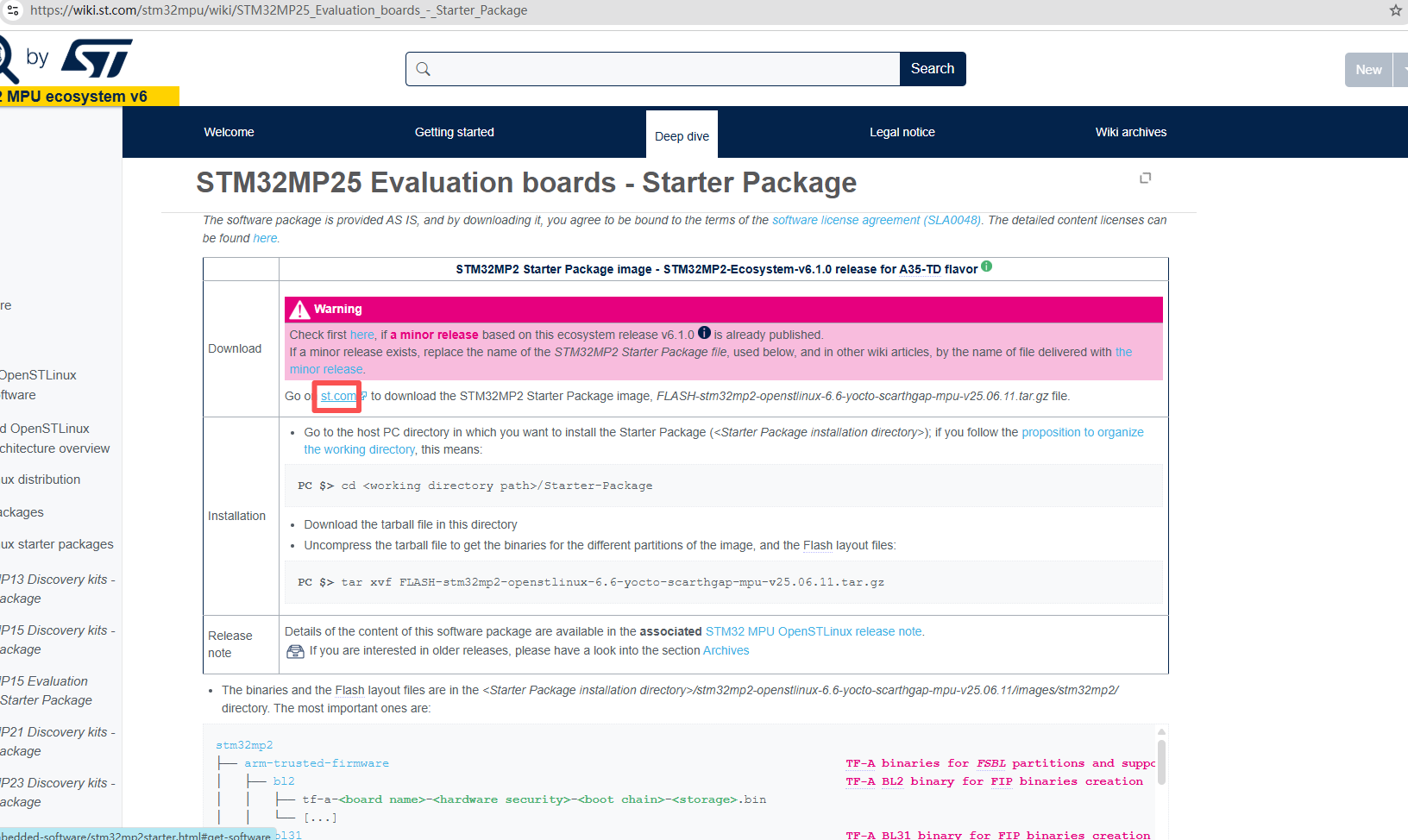Click the blue info icon after v6.1.0
Viewport: 1408px width, 840px height.
click(704, 333)
